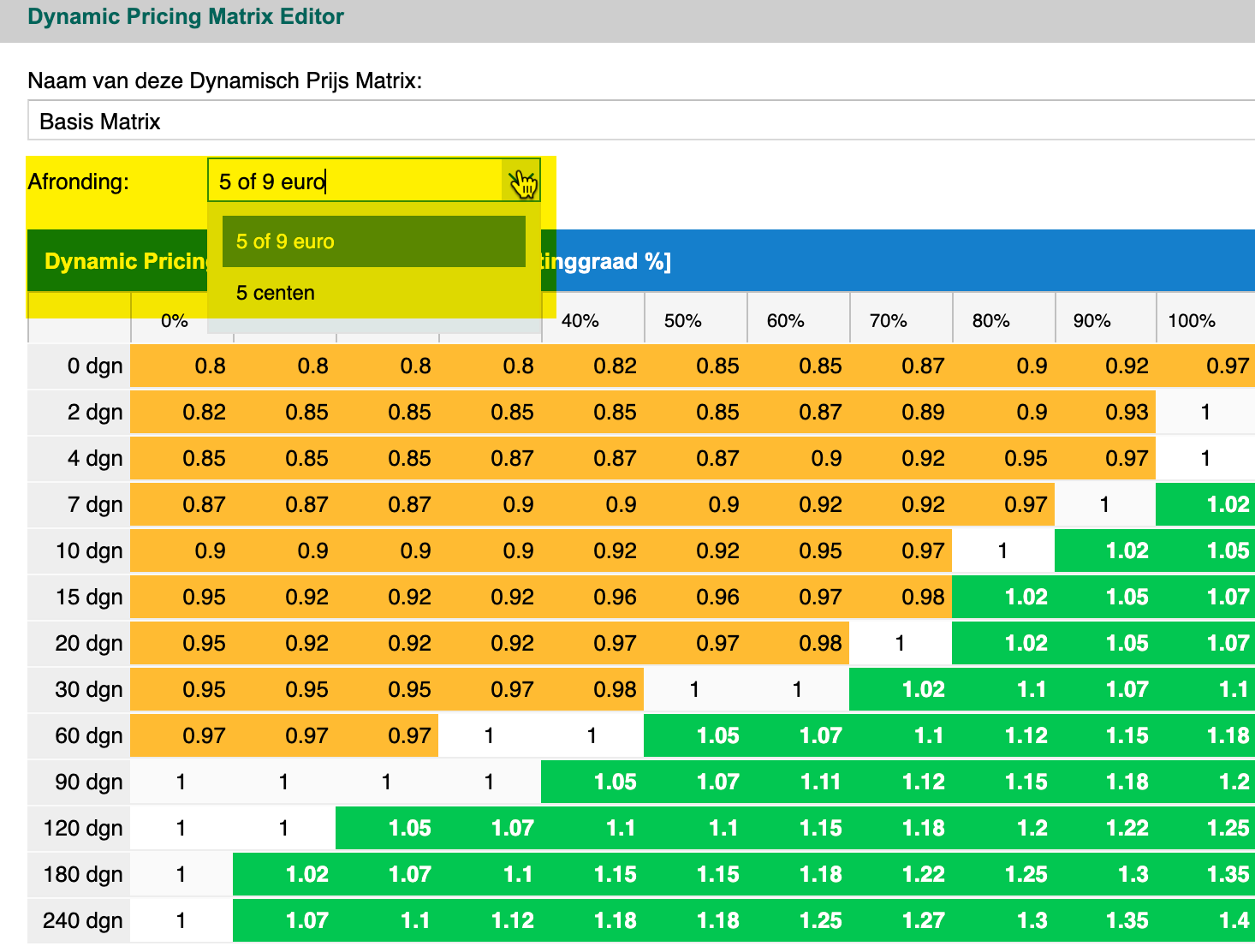The width and height of the screenshot is (1255, 952).
Task: Click the '10 dgn' row header
Action: coord(79,550)
